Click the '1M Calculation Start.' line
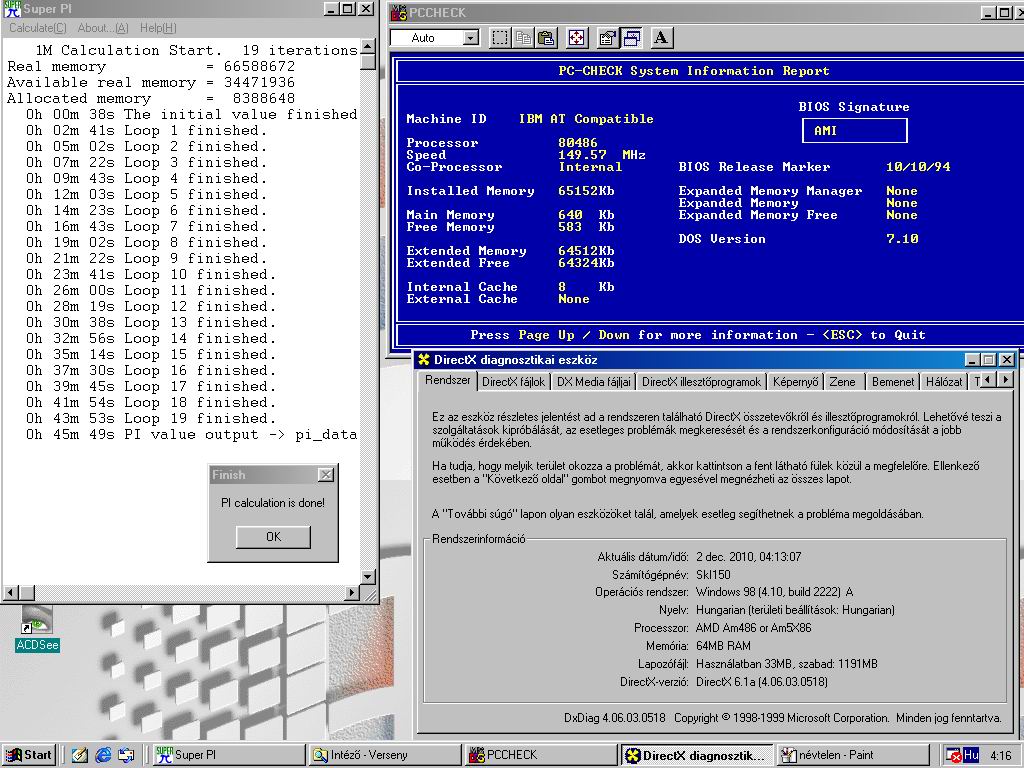This screenshot has height=768, width=1024. [x=129, y=50]
